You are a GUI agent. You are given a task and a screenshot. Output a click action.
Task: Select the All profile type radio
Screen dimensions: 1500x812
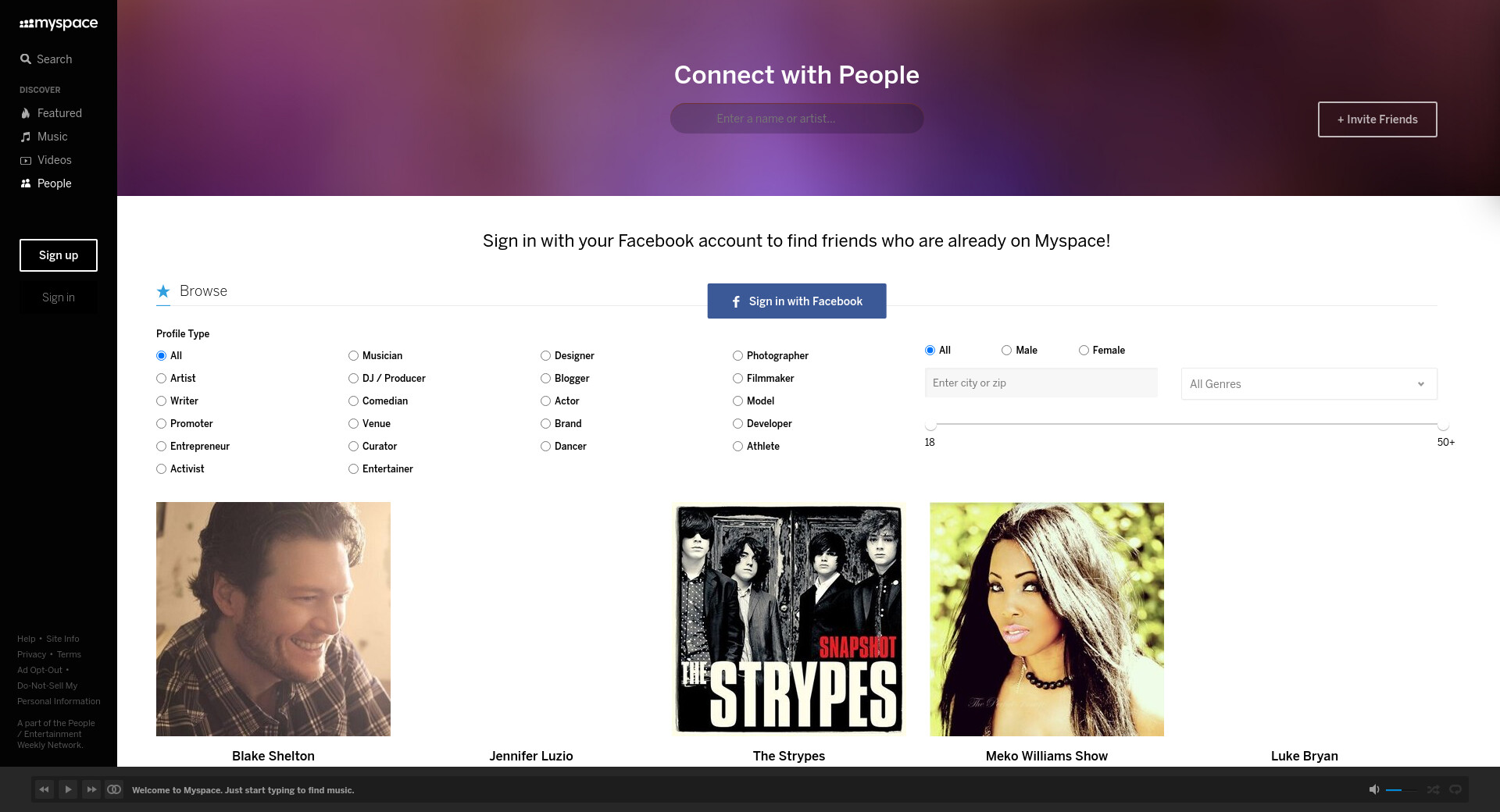(161, 356)
